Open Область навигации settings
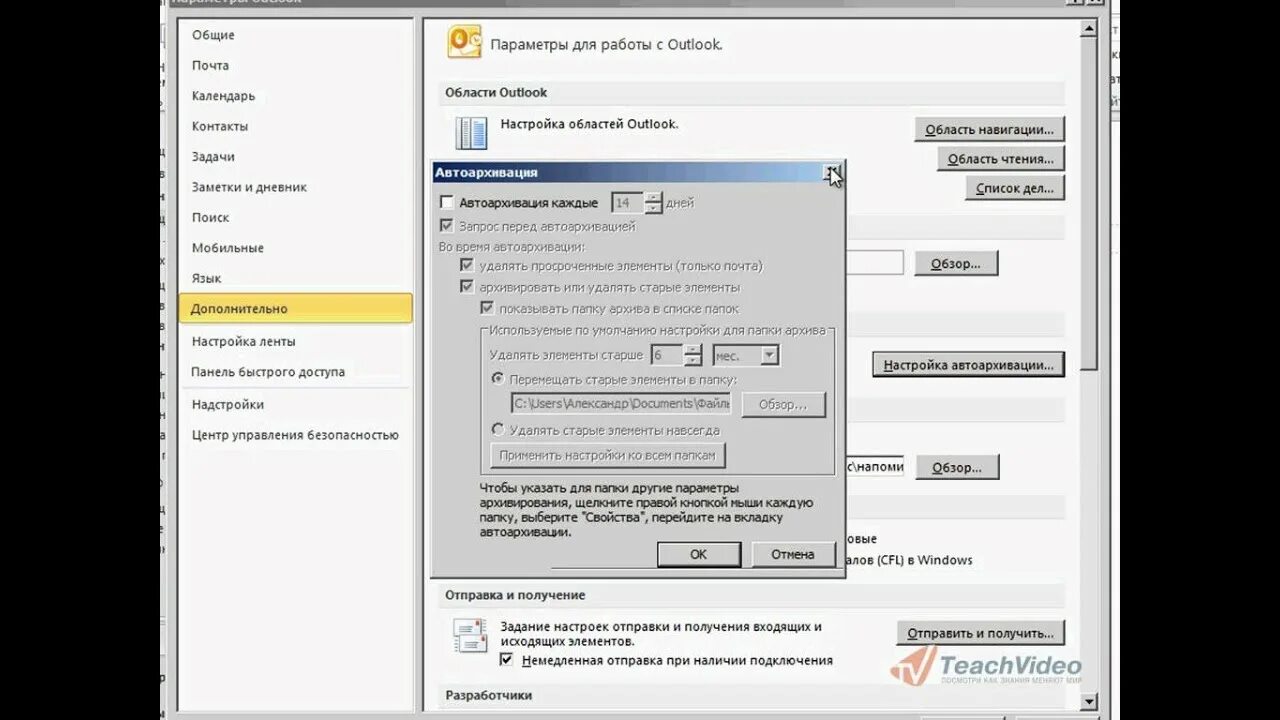Screen dimensions: 1280x720 pyautogui.click(x=991, y=128)
